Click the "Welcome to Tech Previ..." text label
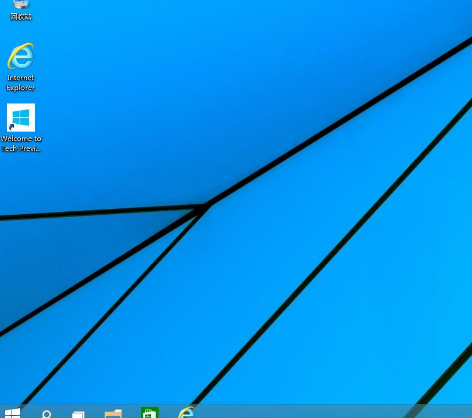Screen dimensions: 472x418 21,144
